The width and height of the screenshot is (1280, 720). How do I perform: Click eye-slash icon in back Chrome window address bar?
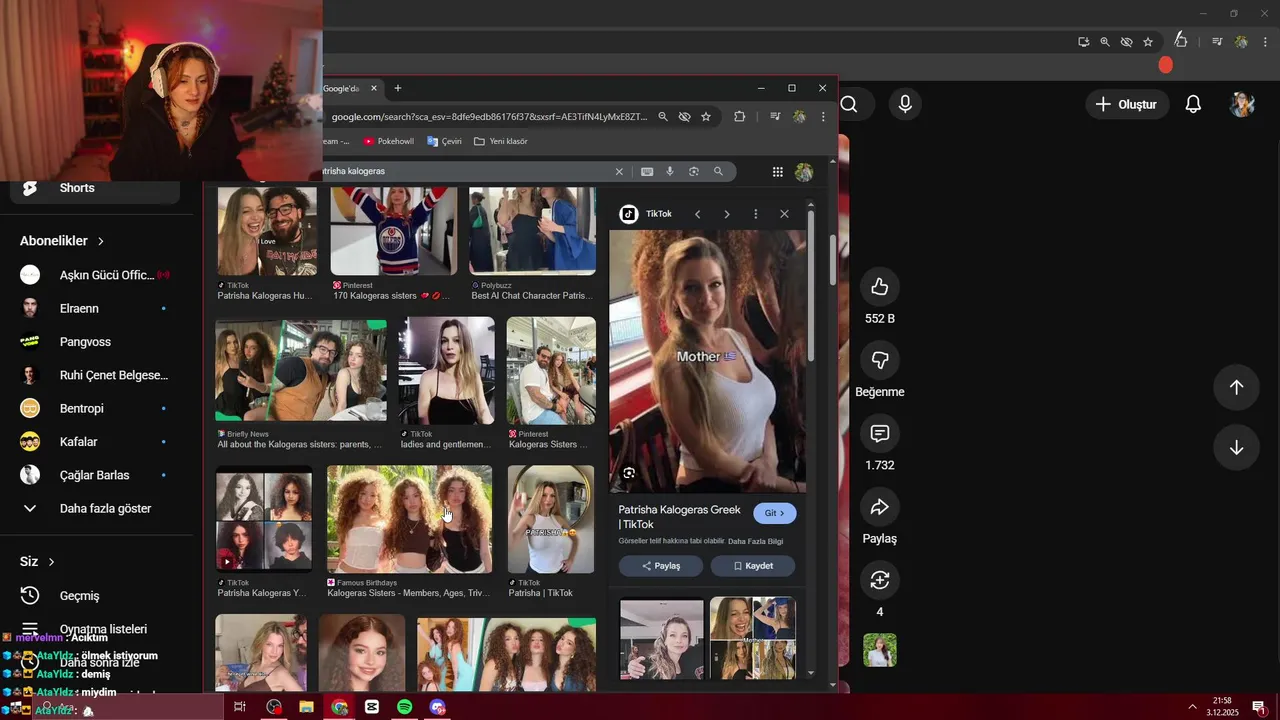(1126, 42)
